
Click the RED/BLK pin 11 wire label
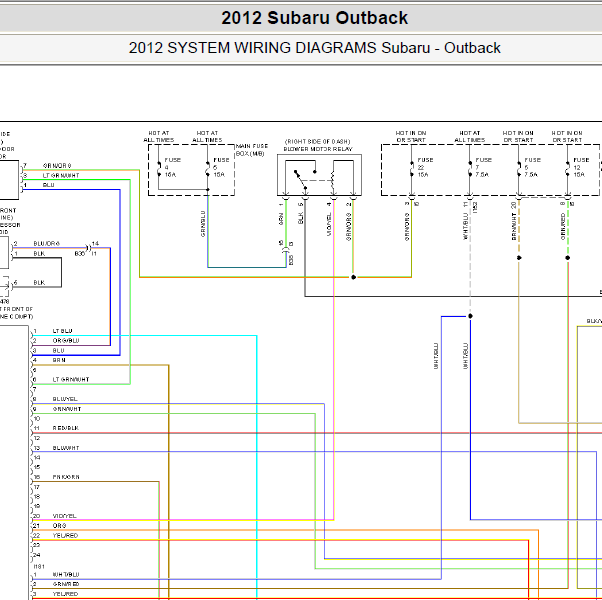66,428
